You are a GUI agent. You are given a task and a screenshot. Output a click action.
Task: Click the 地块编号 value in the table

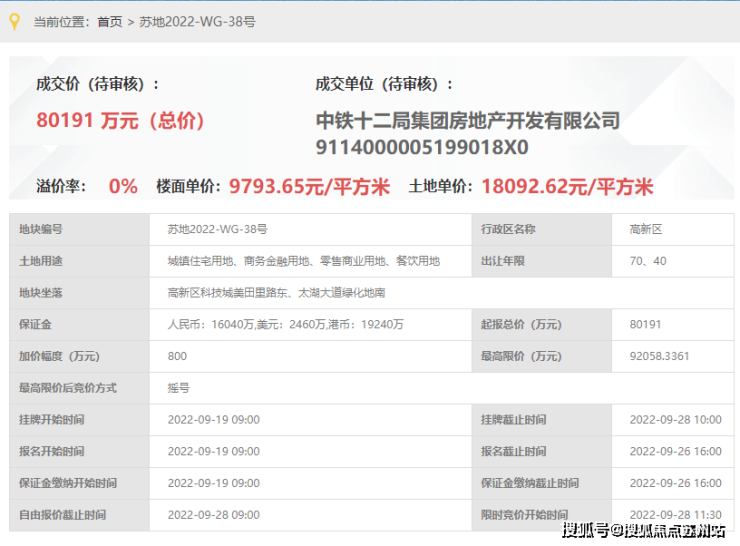pyautogui.click(x=217, y=229)
